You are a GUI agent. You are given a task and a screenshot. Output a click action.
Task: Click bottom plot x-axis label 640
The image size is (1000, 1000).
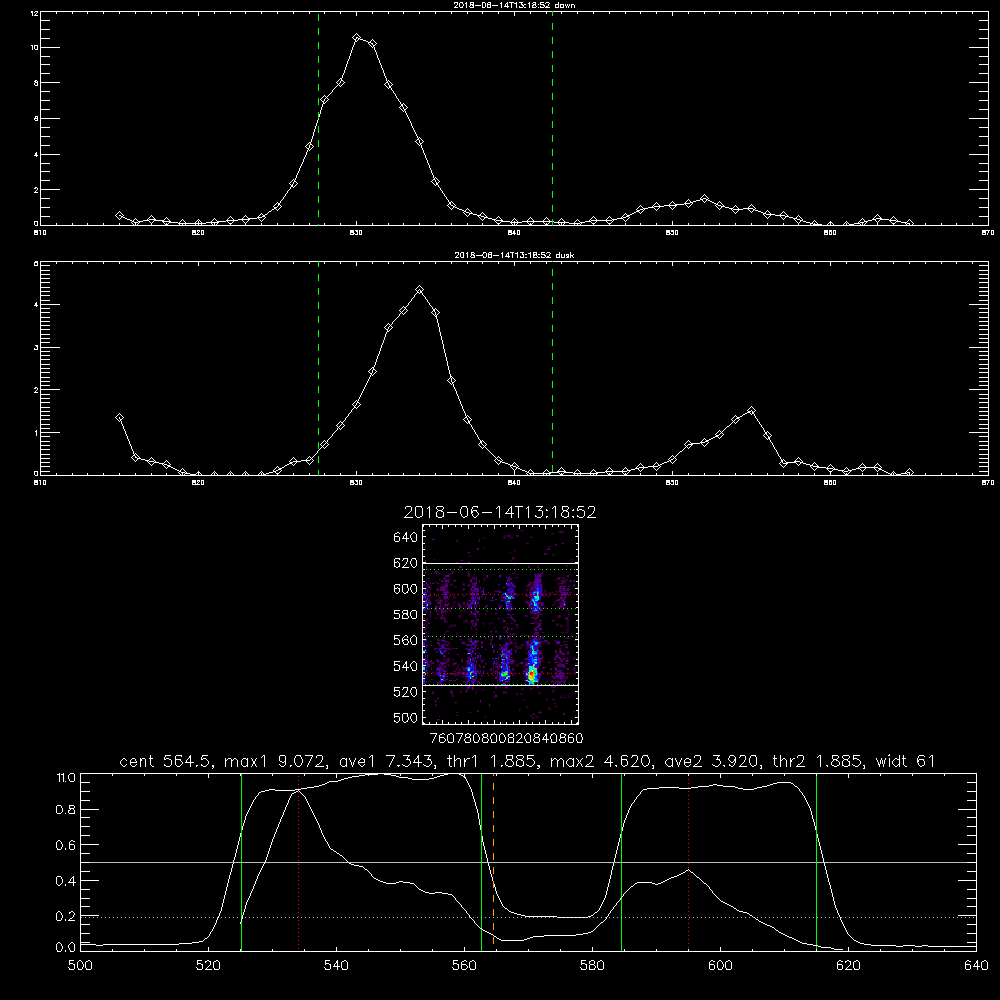tap(976, 966)
